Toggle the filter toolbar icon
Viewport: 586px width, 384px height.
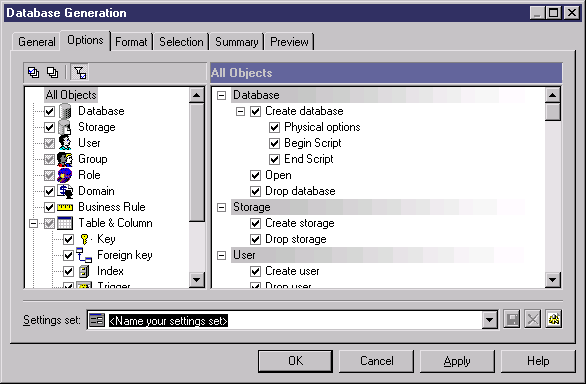click(x=80, y=73)
